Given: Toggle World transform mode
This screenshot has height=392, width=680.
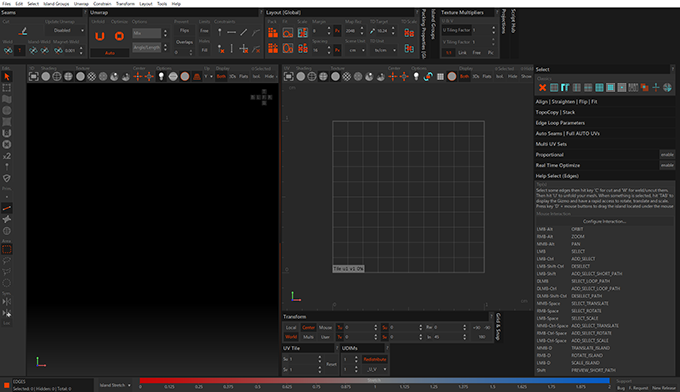Looking at the screenshot, I should (291, 337).
